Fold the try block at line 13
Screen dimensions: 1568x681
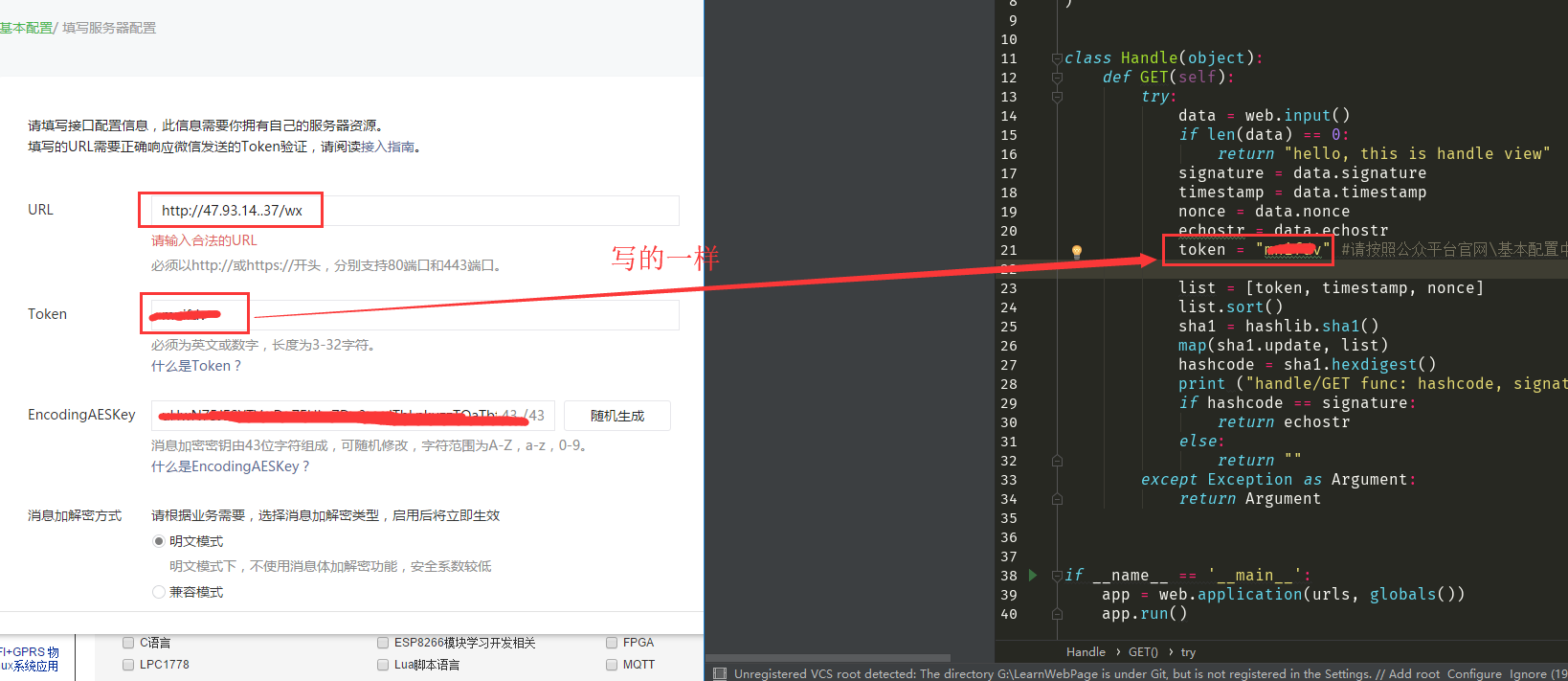(x=1057, y=97)
